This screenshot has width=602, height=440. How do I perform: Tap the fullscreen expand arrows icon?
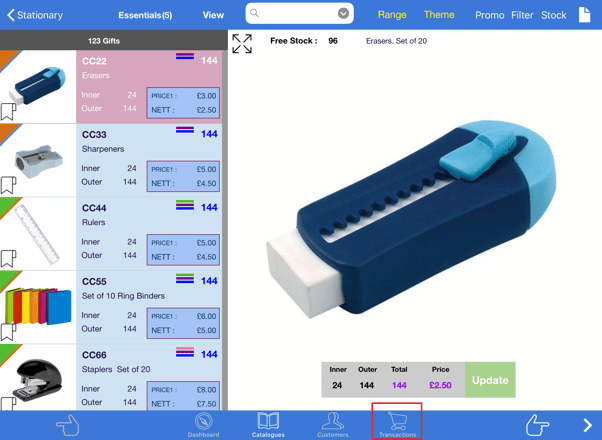click(242, 43)
